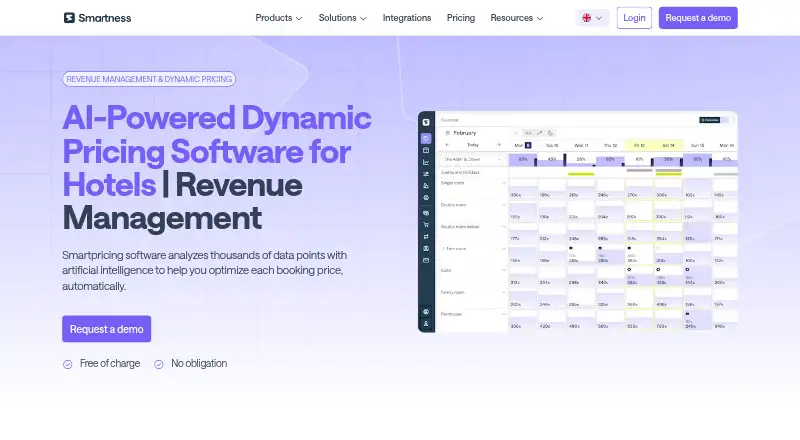The image size is (800, 440).
Task: Open the line chart icon in dashboard sidebar
Action: tap(426, 162)
